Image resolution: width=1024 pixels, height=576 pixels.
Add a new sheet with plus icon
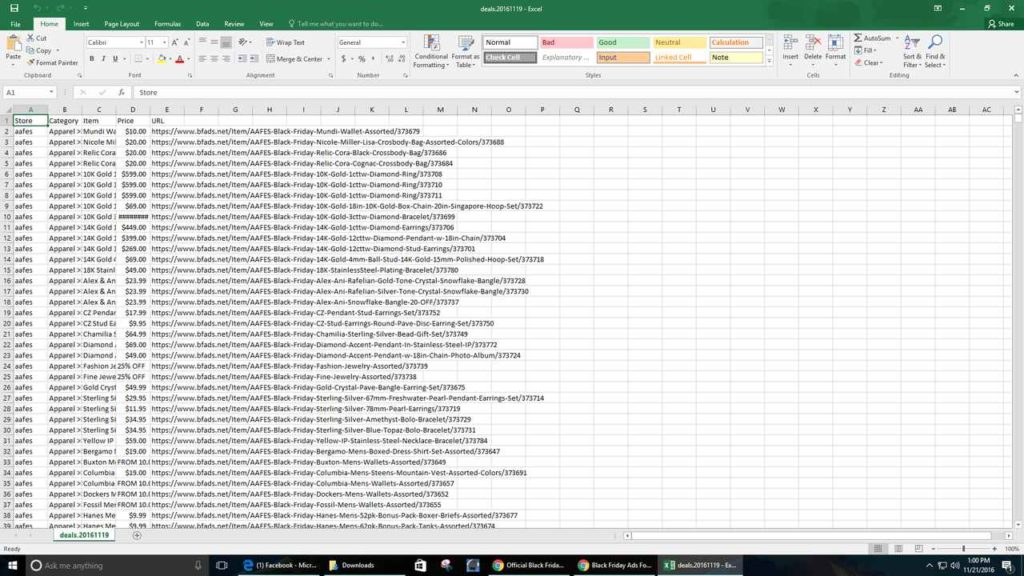[x=136, y=536]
